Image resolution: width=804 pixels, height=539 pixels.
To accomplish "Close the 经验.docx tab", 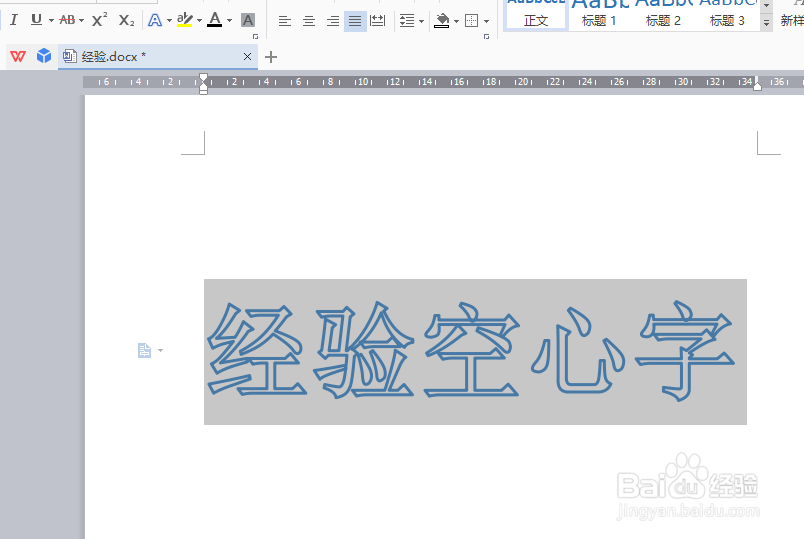I will tap(247, 56).
